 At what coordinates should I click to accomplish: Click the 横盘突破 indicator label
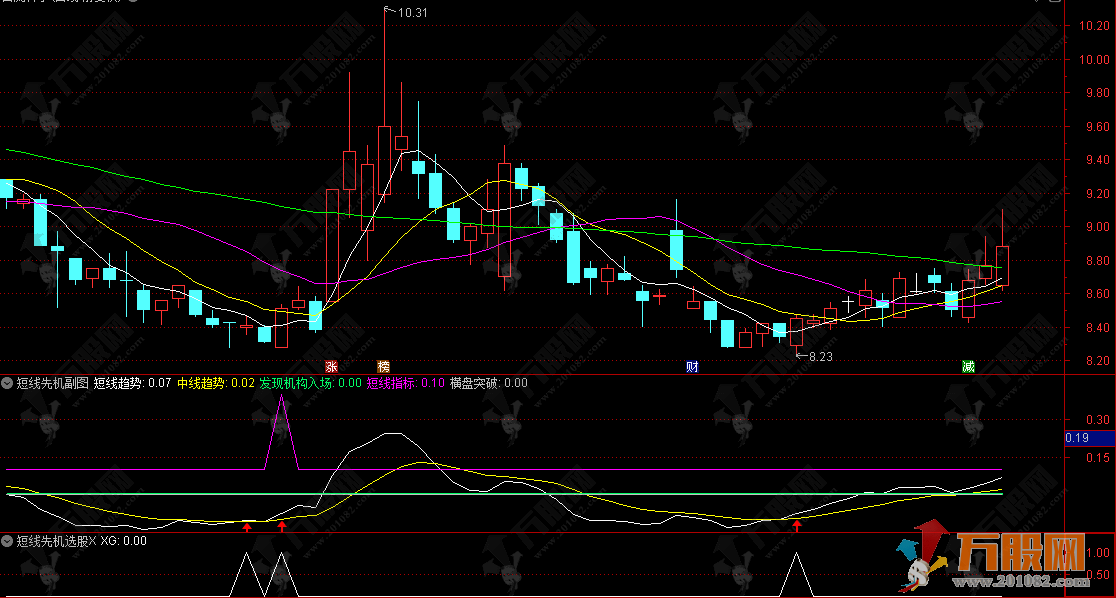(475, 382)
